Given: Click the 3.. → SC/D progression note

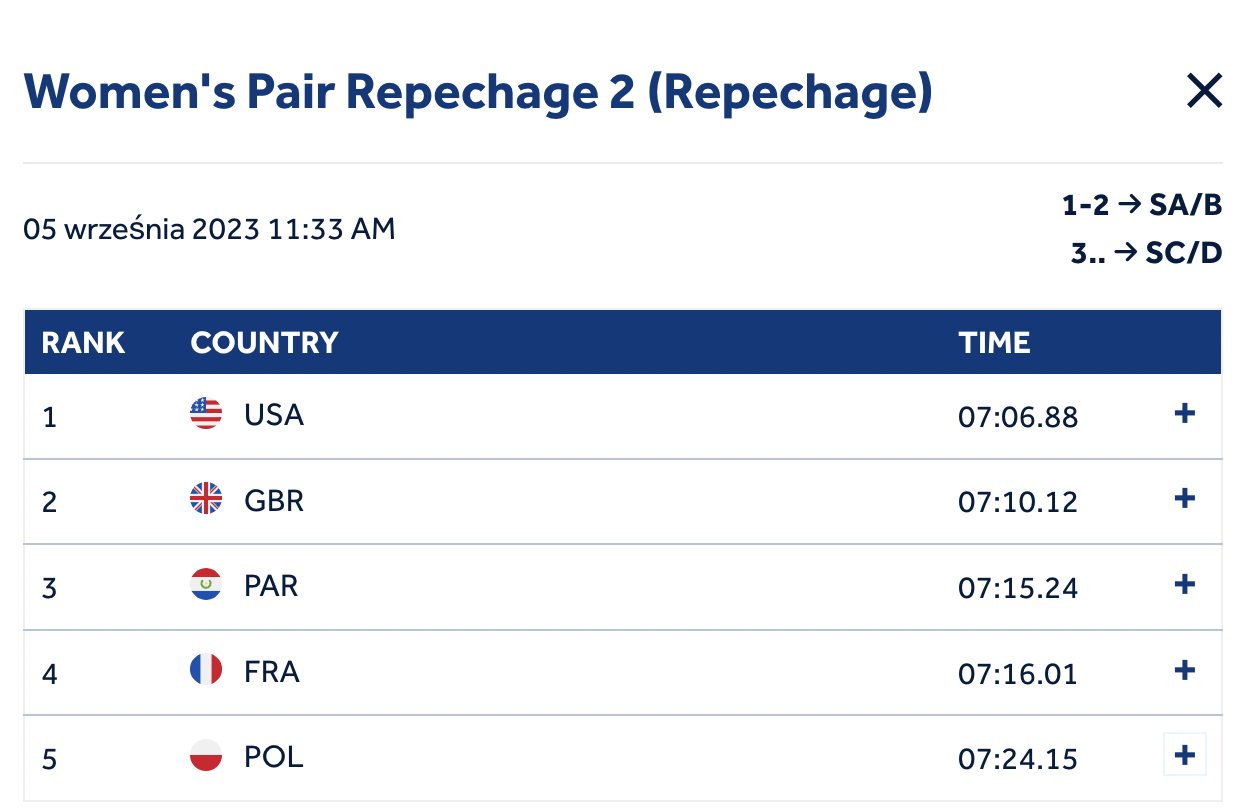Looking at the screenshot, I should [1146, 253].
